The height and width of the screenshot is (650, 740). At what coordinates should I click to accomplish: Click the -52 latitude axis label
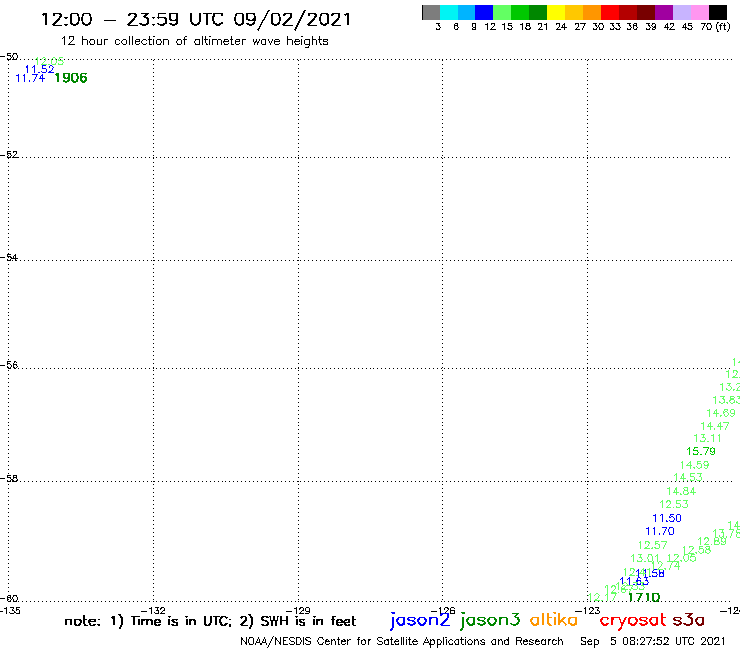tap(9, 155)
